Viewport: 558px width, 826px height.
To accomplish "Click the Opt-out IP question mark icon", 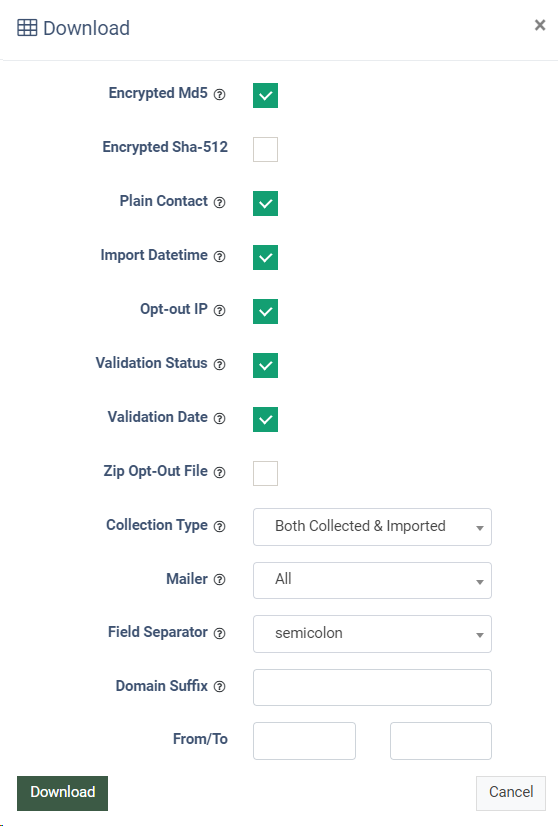I will 220,310.
